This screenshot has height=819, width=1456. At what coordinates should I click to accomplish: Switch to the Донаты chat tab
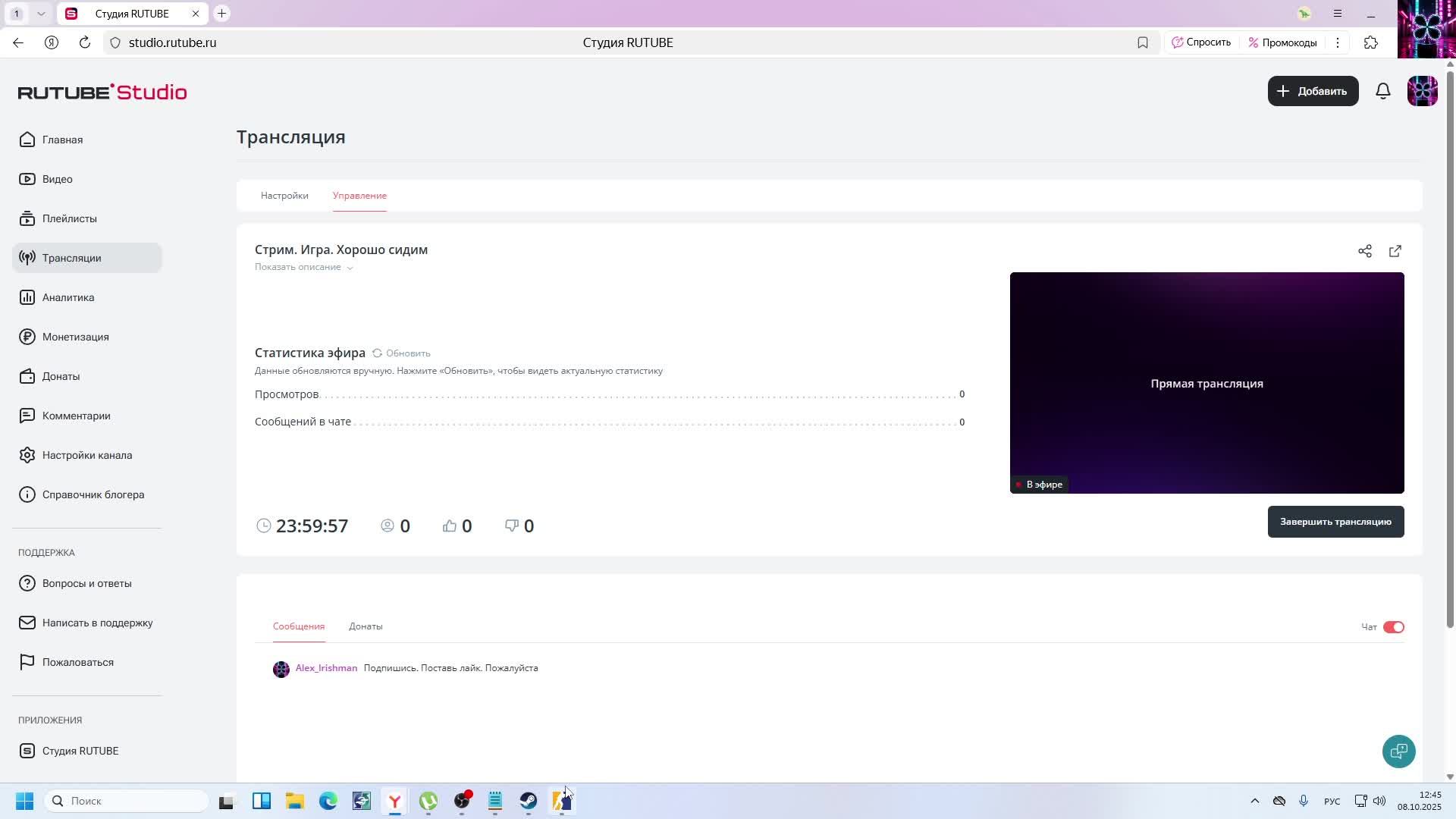tap(366, 626)
